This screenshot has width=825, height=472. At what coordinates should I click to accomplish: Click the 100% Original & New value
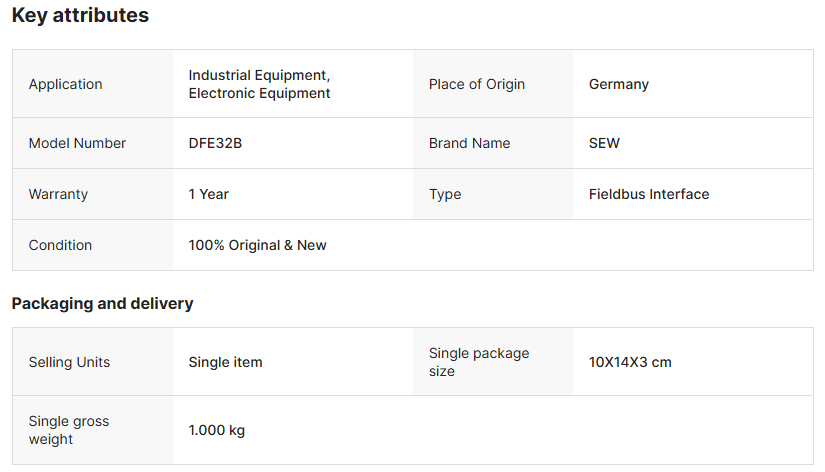(x=257, y=245)
